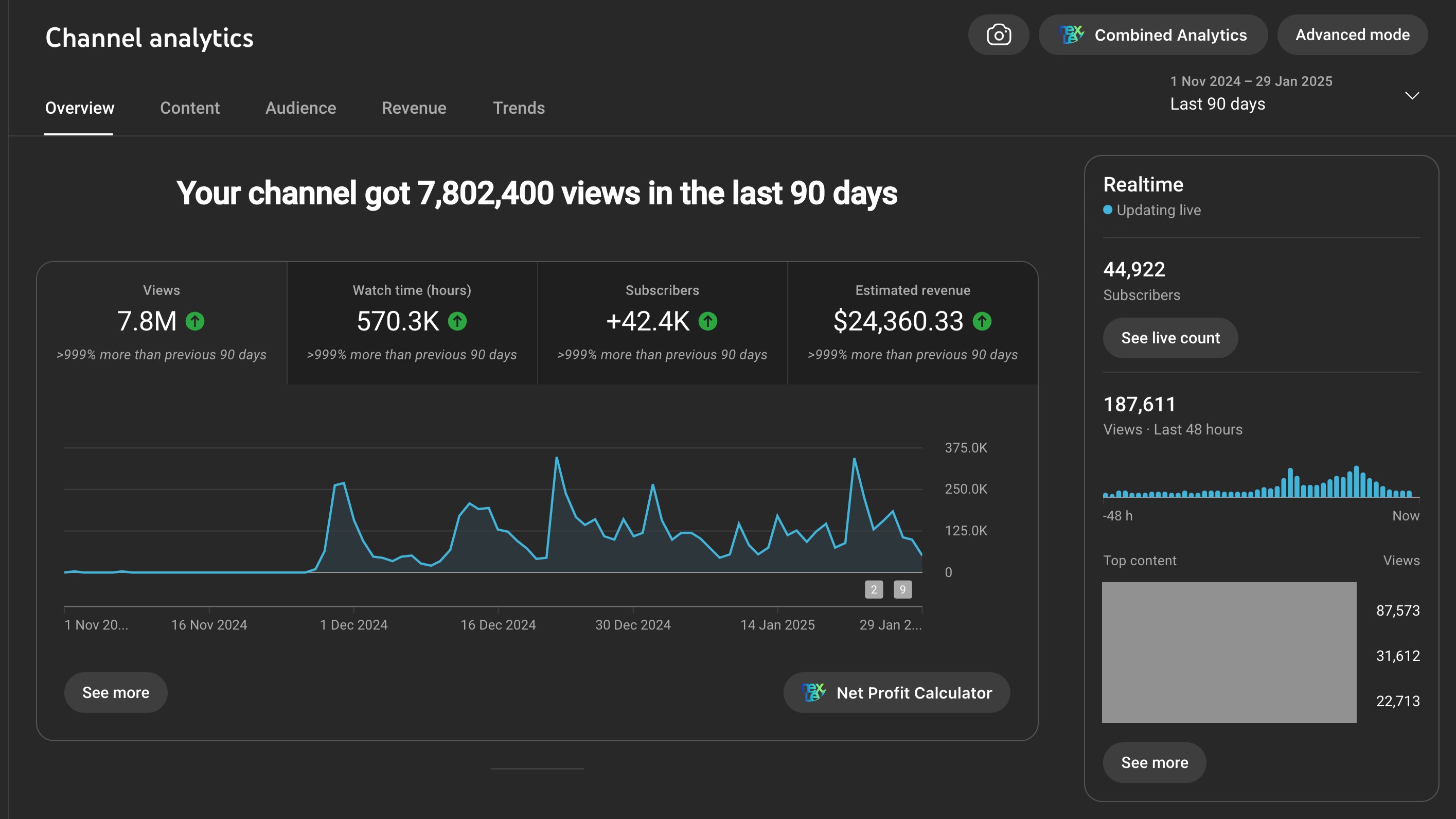Viewport: 1456px width, 819px height.
Task: Click the Top content column header
Action: click(1140, 561)
